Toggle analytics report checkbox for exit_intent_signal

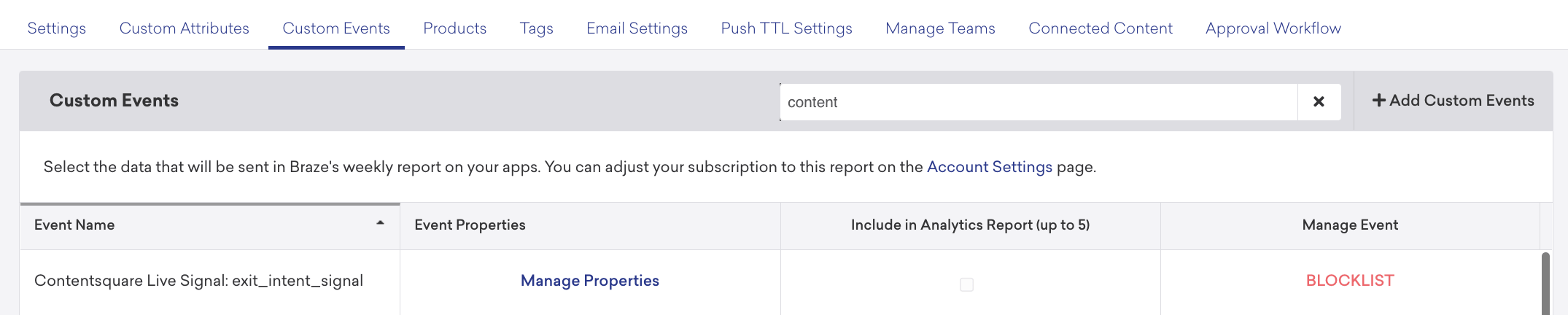[966, 284]
